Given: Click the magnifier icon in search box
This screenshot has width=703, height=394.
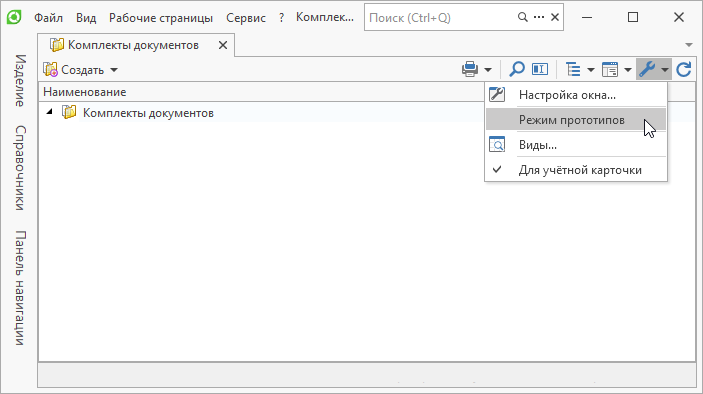Looking at the screenshot, I should (522, 17).
